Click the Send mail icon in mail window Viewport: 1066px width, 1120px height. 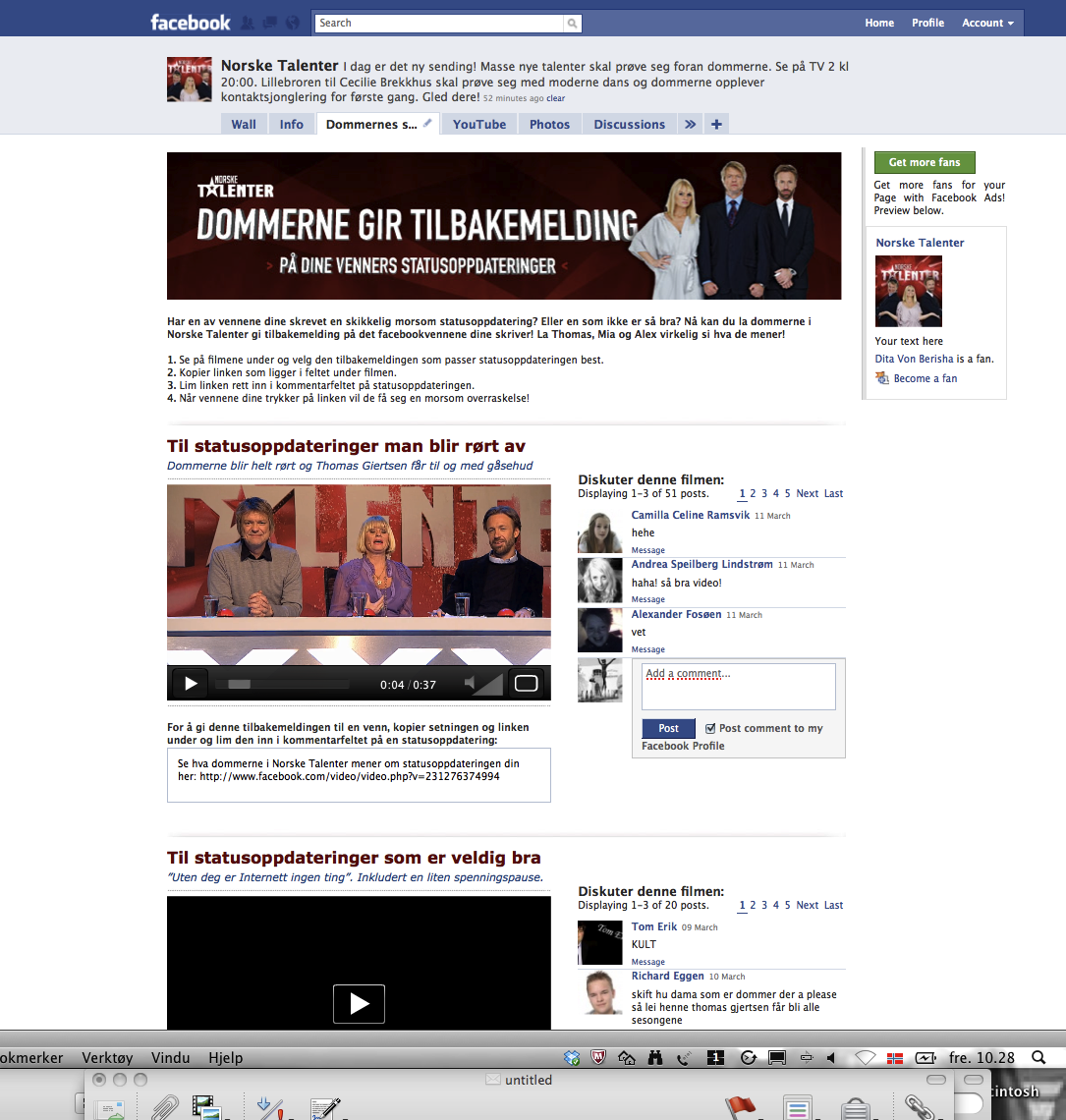coord(110,1109)
